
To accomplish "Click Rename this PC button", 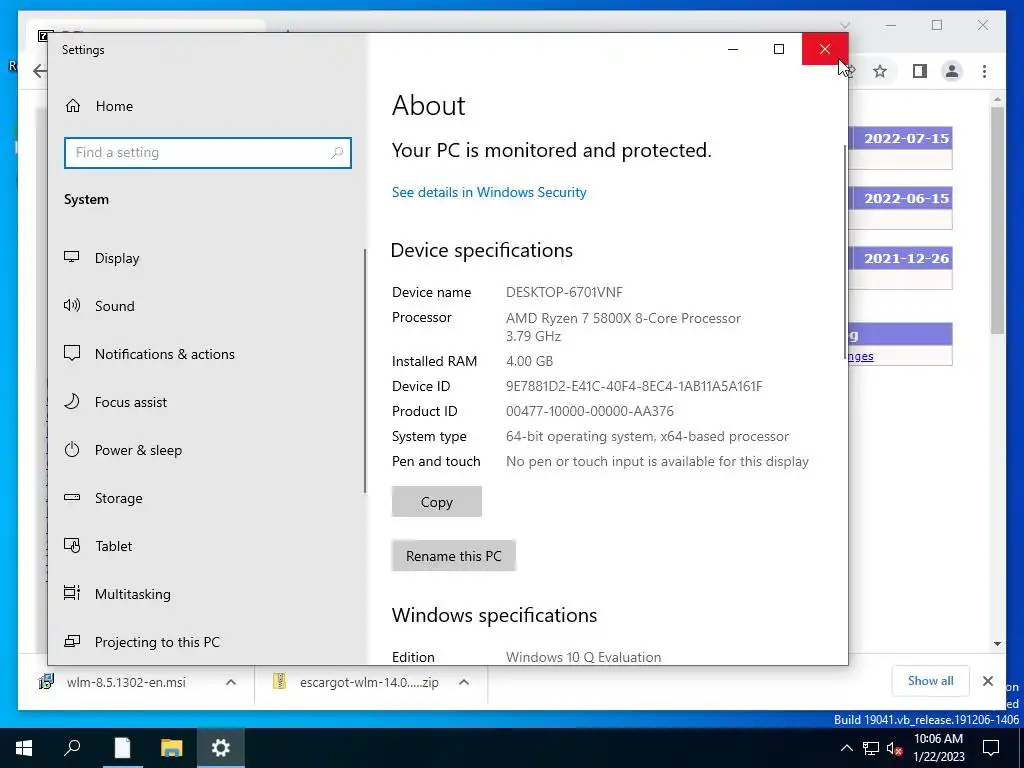I will (454, 556).
